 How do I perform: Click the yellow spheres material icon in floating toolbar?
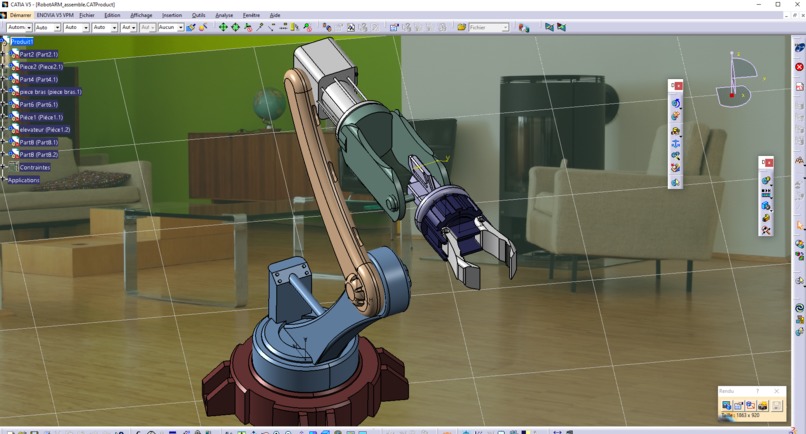coord(675,131)
